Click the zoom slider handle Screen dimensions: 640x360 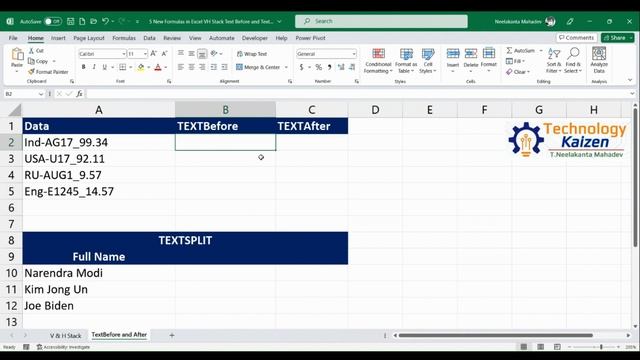coord(601,347)
